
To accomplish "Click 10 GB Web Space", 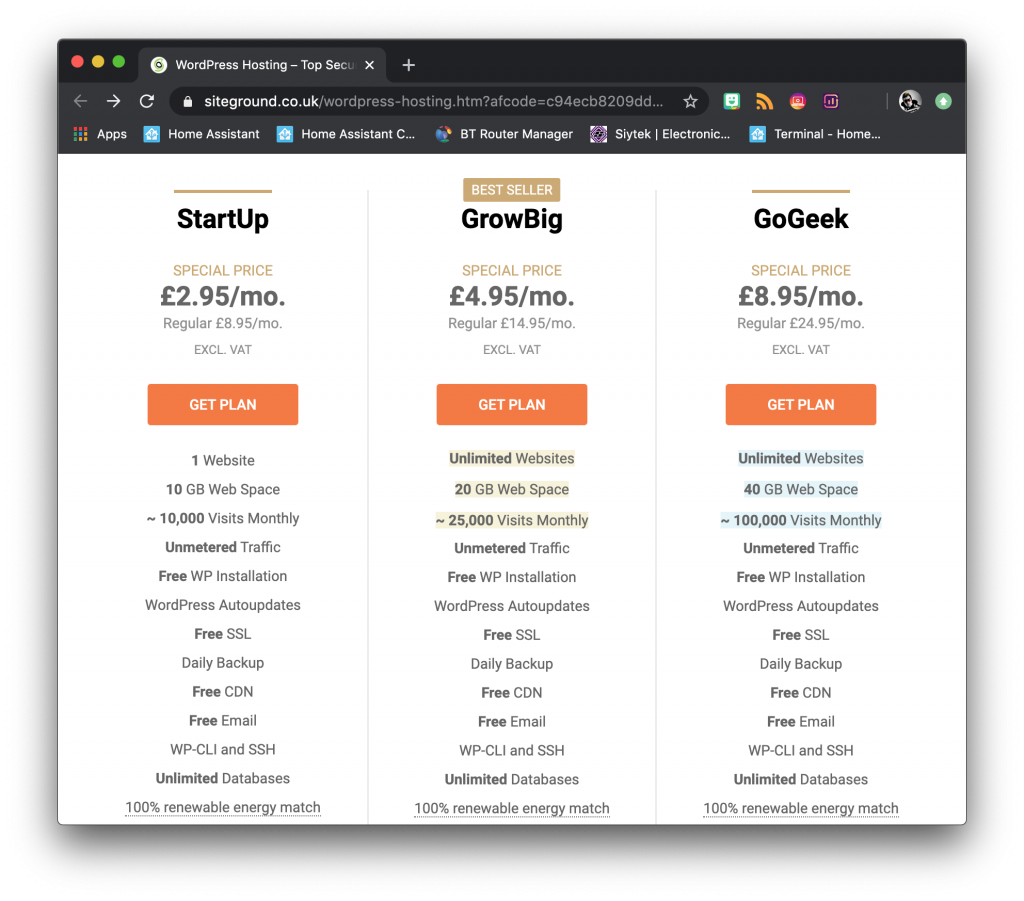I will point(223,490).
